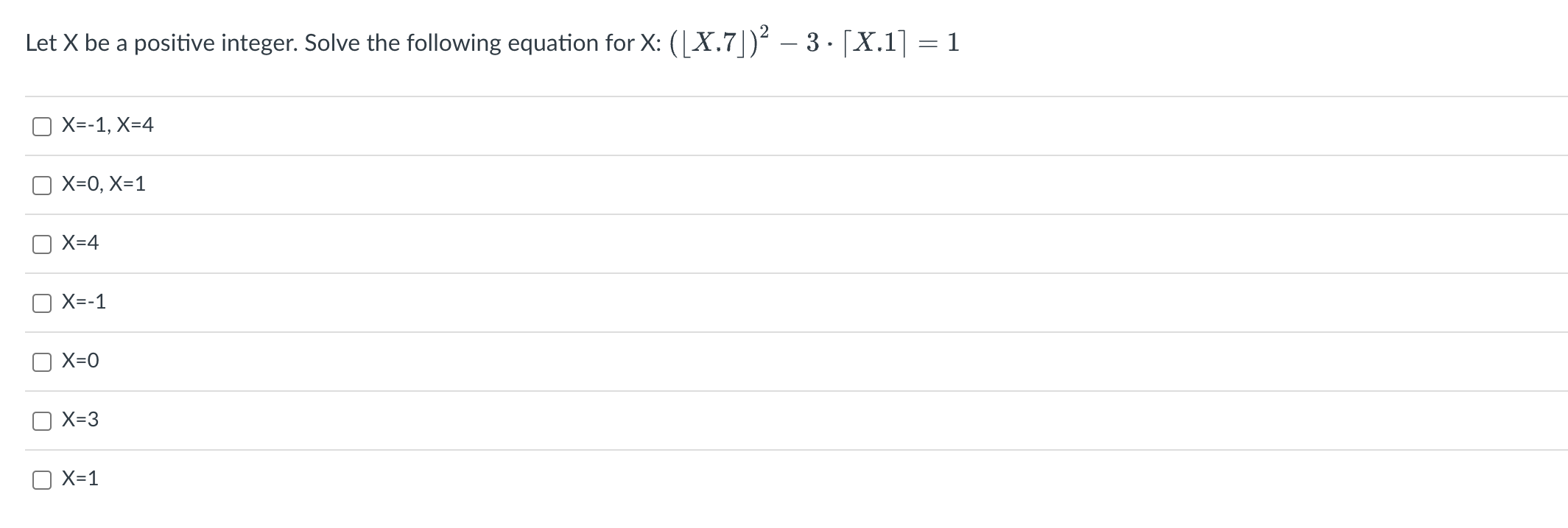This screenshot has width=1568, height=528.
Task: Select the answer option labeled X=-1
Action: point(83,302)
